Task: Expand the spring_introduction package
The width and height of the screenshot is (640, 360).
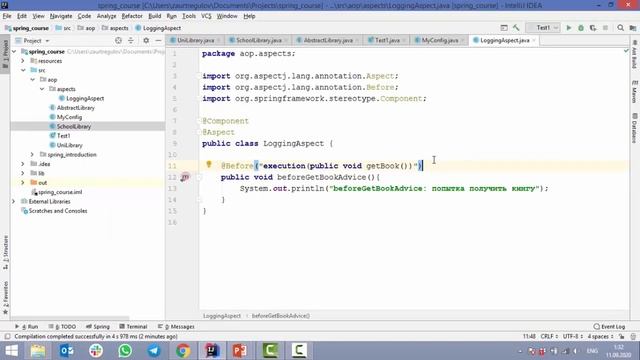Action: (32, 155)
